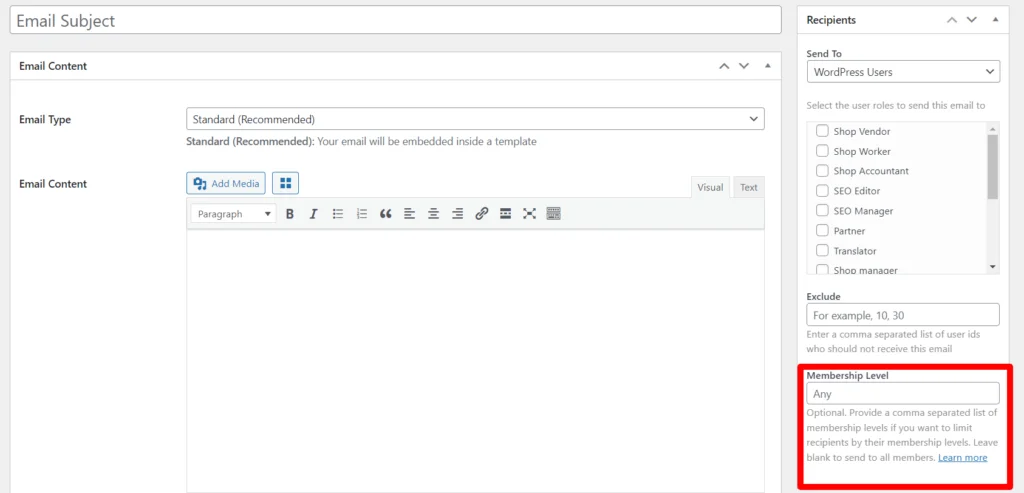Check the SEO Manager role
Screen dimensions: 1024x493
click(822, 211)
